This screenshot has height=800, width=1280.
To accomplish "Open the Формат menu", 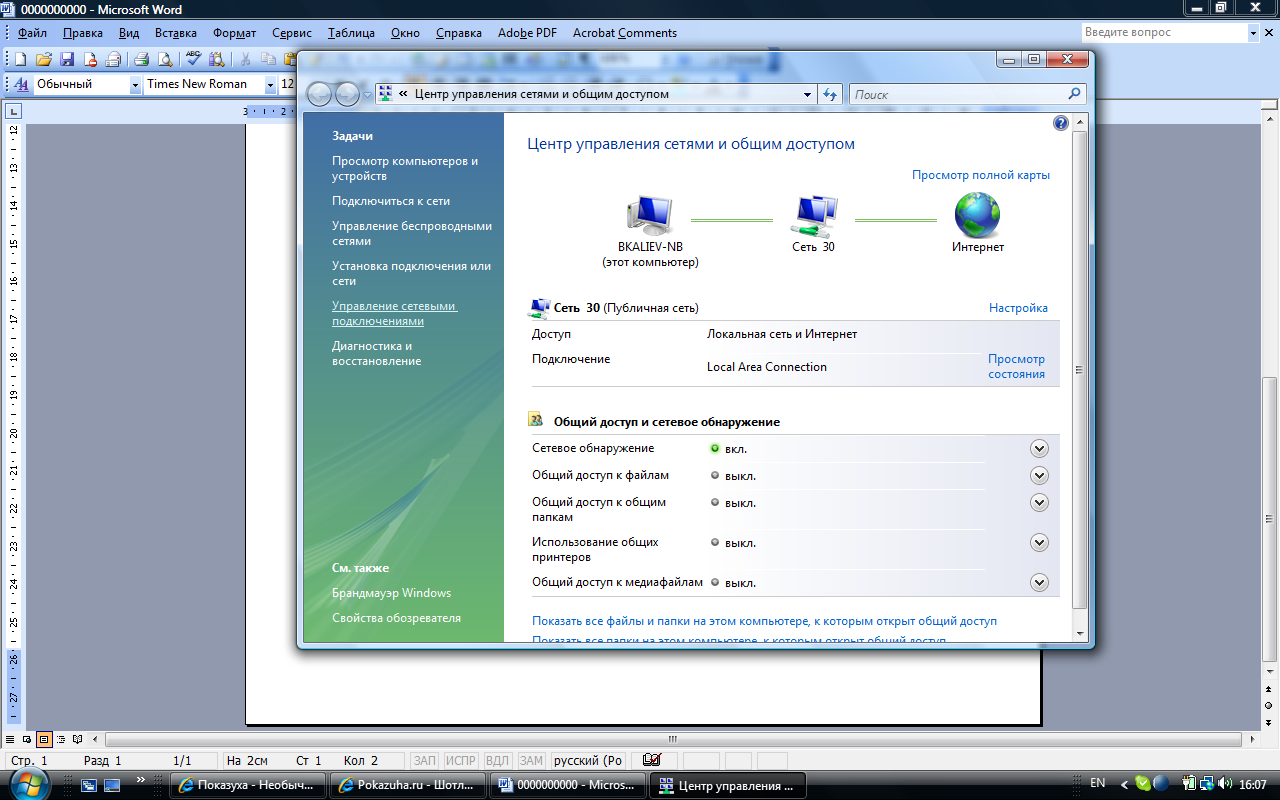I will [234, 33].
